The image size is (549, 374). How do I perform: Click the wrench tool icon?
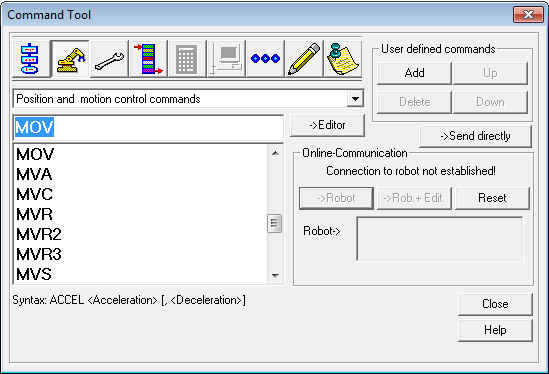pyautogui.click(x=109, y=58)
